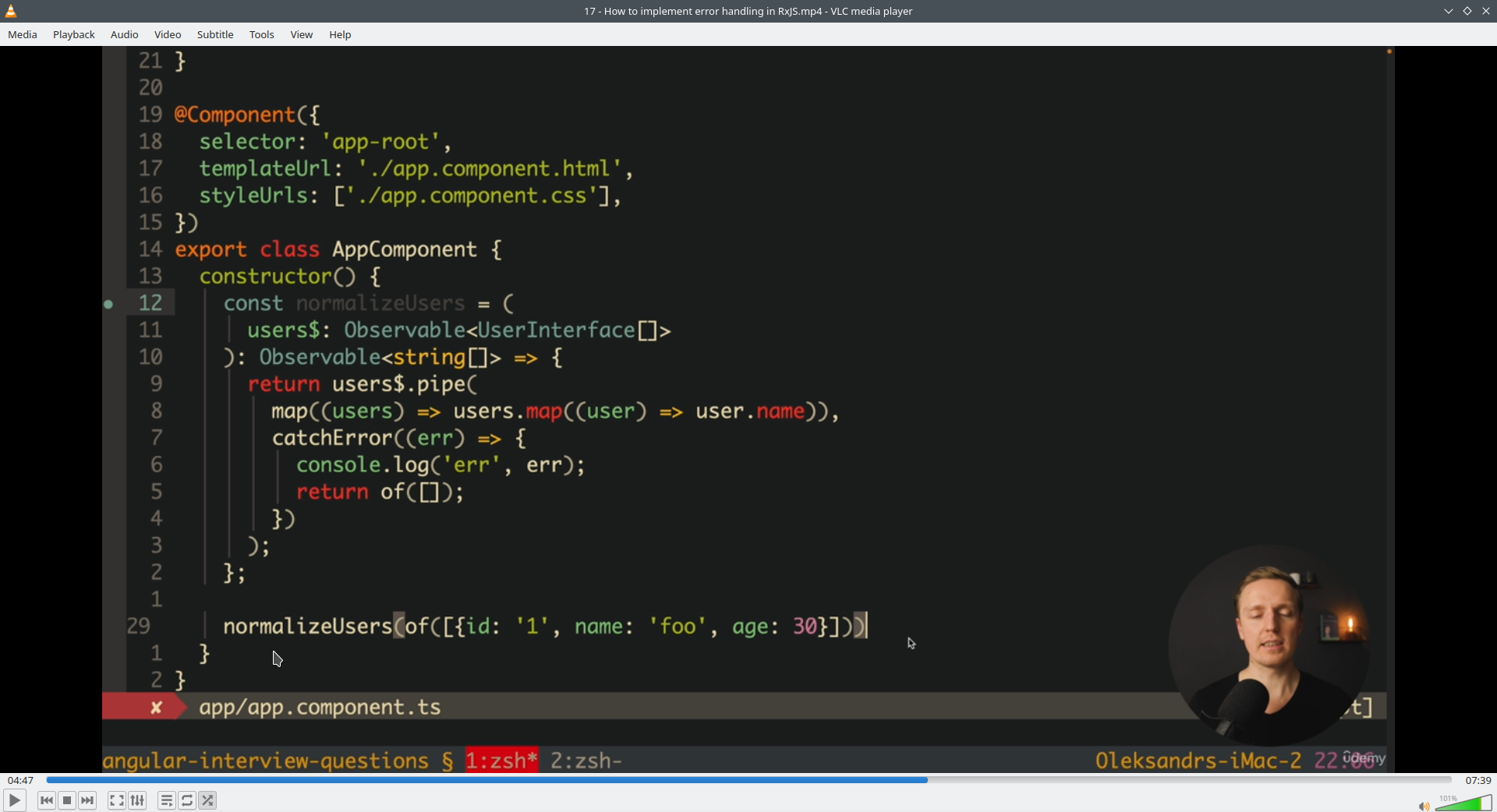
Task: Skip to the next media track
Action: pyautogui.click(x=88, y=800)
